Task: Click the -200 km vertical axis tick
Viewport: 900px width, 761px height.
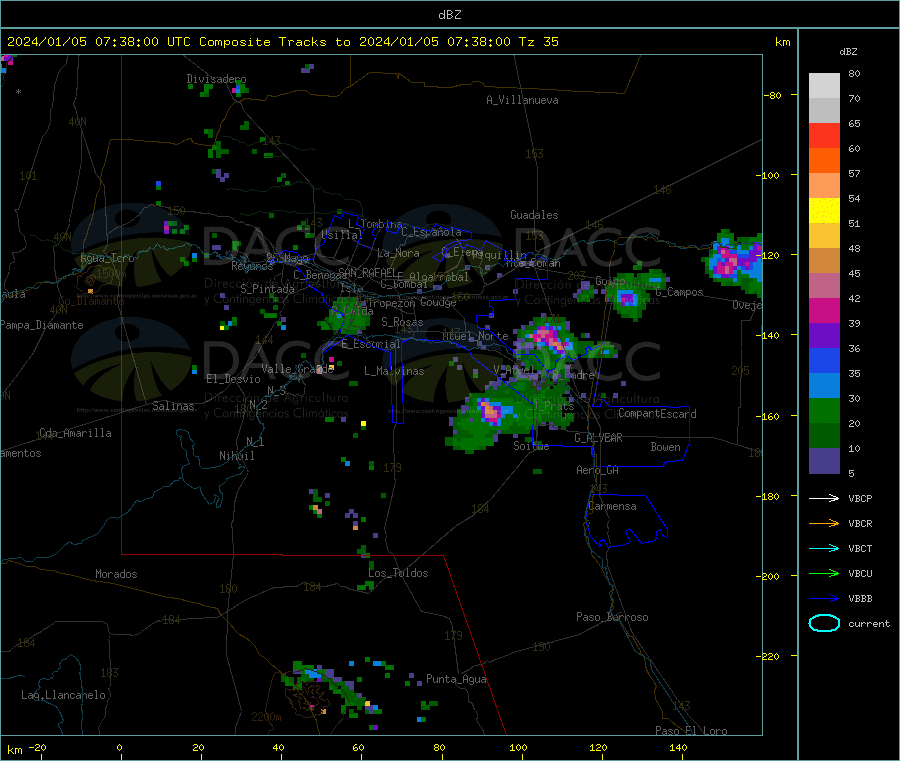Action: click(x=769, y=576)
